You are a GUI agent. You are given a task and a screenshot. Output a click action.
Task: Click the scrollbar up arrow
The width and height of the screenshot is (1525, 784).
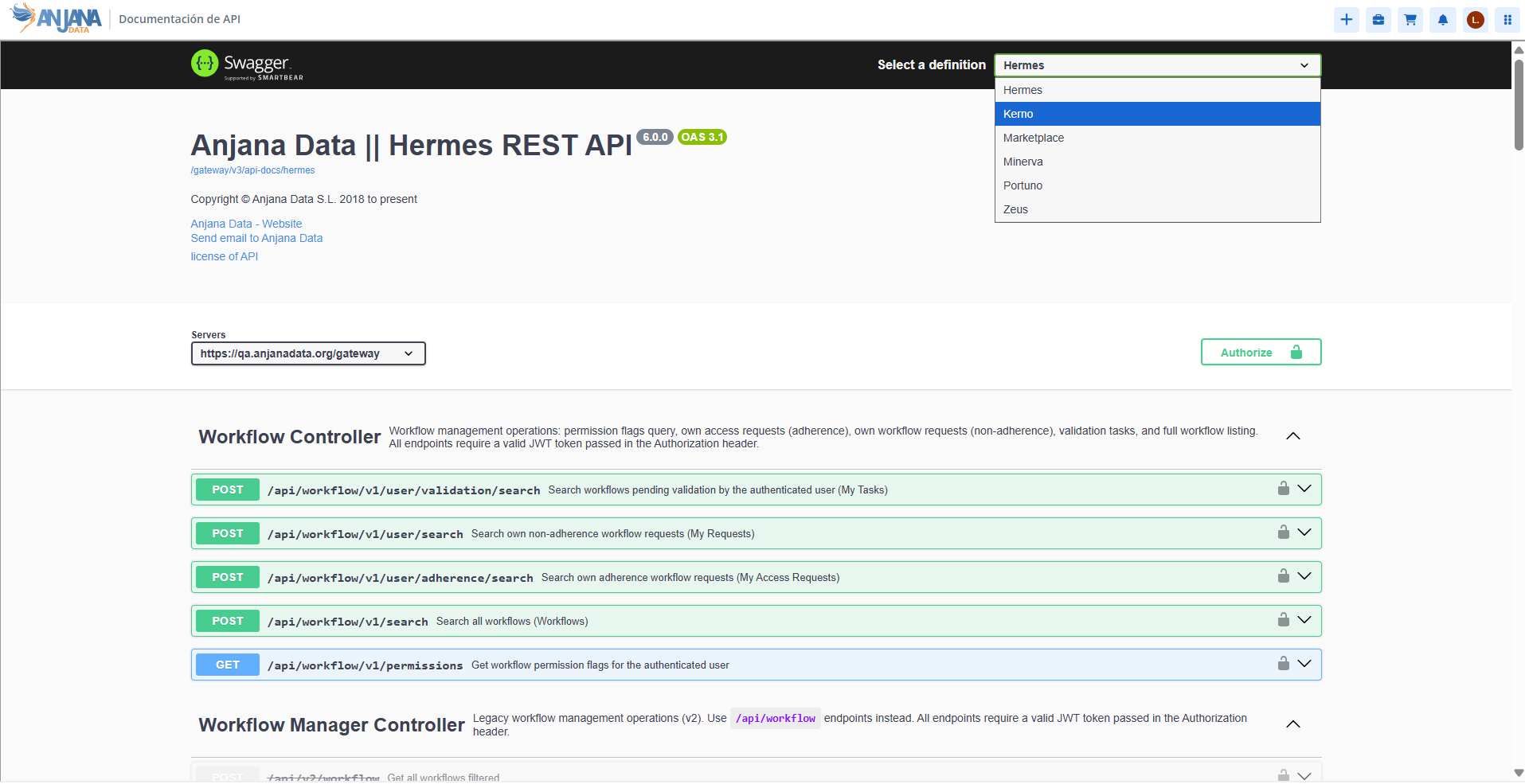point(1519,49)
